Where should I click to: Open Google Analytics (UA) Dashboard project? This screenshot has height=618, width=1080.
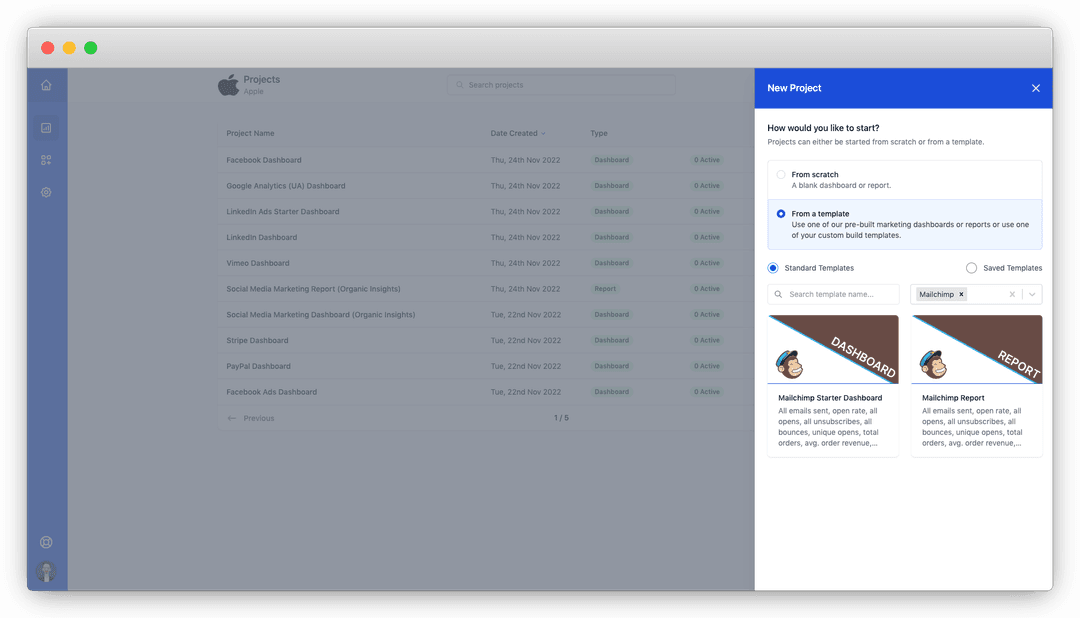(286, 186)
